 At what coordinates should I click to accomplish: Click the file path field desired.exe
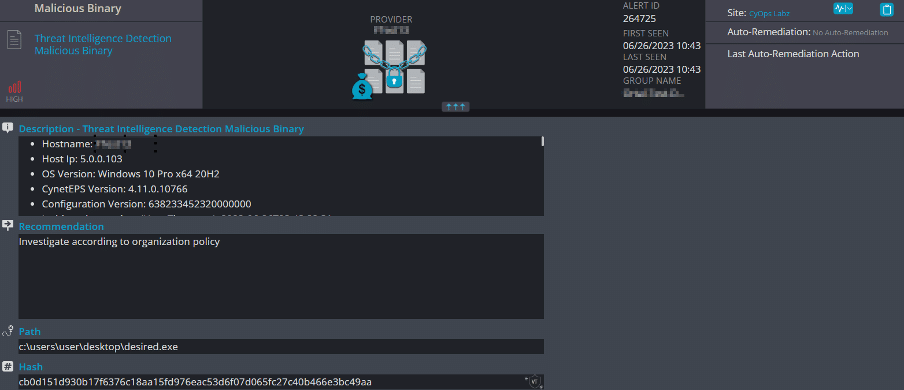(281, 347)
